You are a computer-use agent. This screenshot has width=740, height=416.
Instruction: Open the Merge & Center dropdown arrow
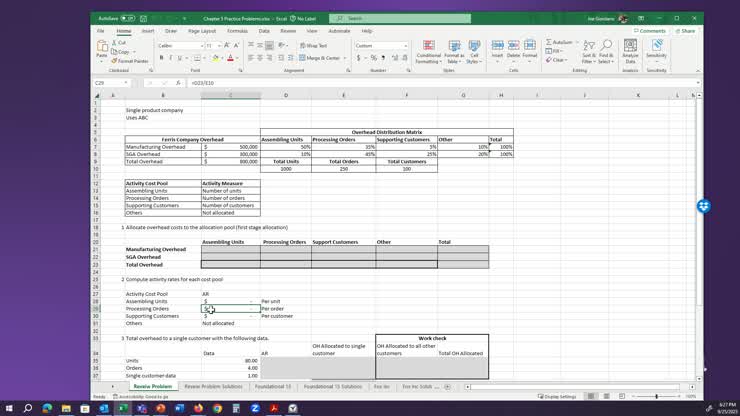click(x=344, y=58)
